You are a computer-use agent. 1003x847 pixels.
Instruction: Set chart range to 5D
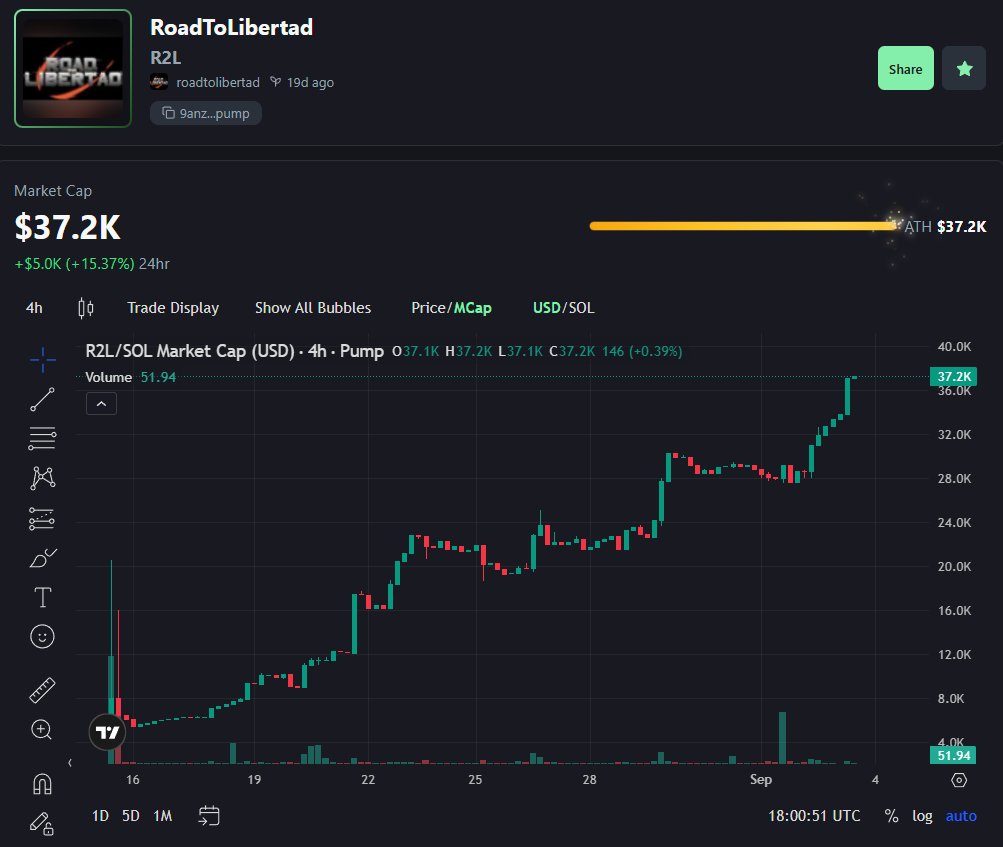coord(130,816)
